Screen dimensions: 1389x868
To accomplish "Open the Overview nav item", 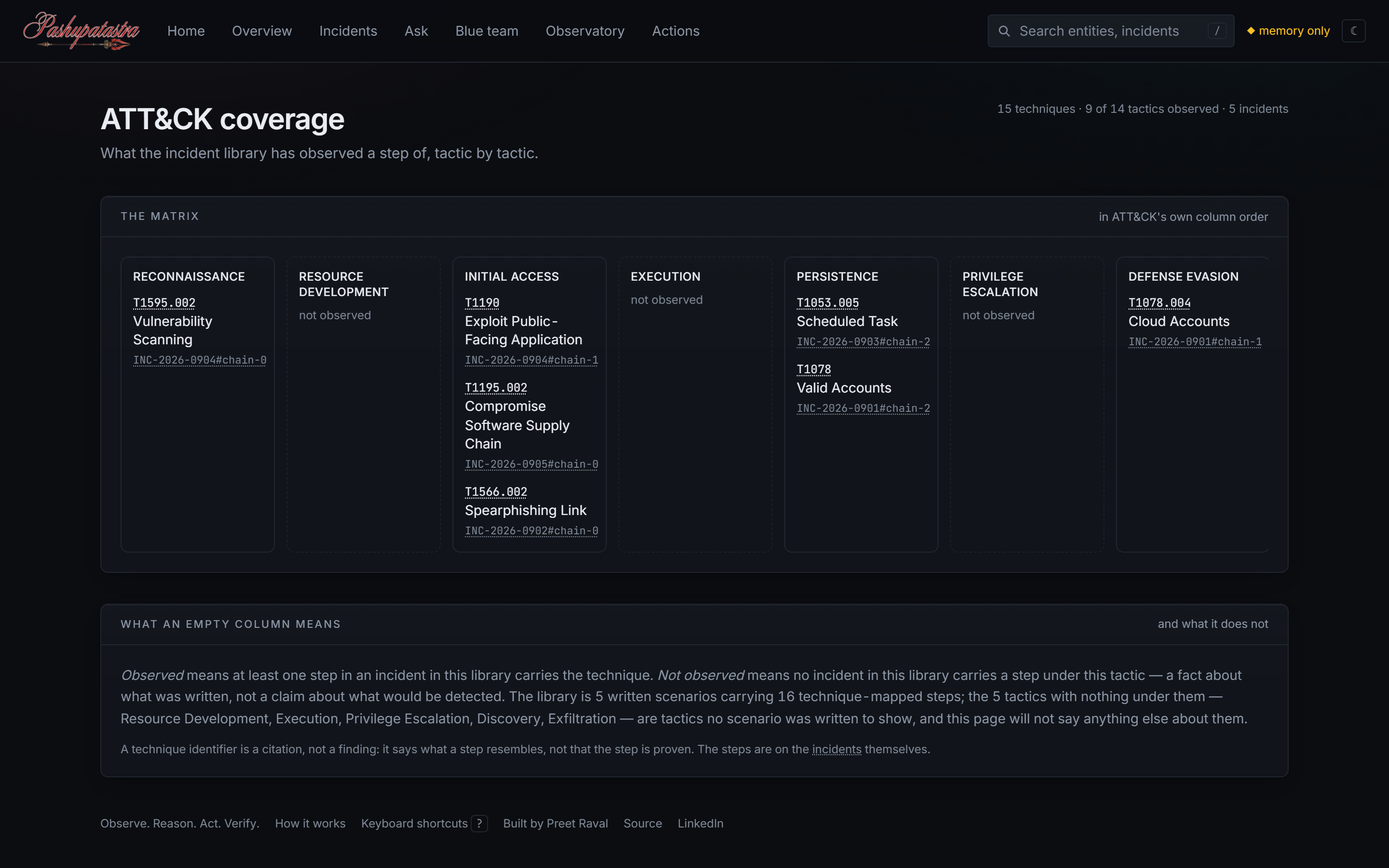I will point(262,31).
